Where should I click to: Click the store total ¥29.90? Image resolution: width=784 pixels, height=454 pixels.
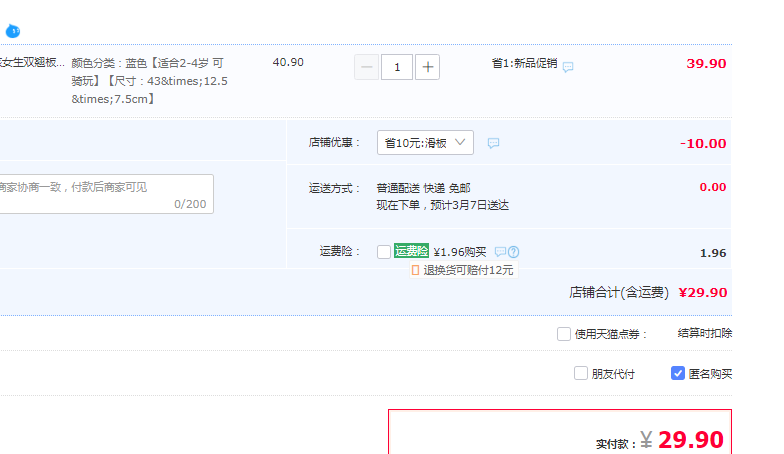coord(702,292)
